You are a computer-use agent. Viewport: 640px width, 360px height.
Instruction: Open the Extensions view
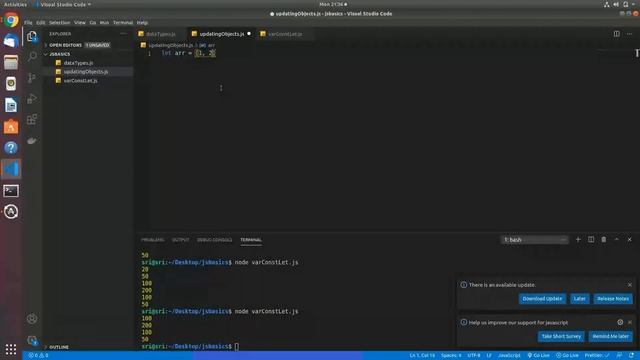tap(32, 119)
